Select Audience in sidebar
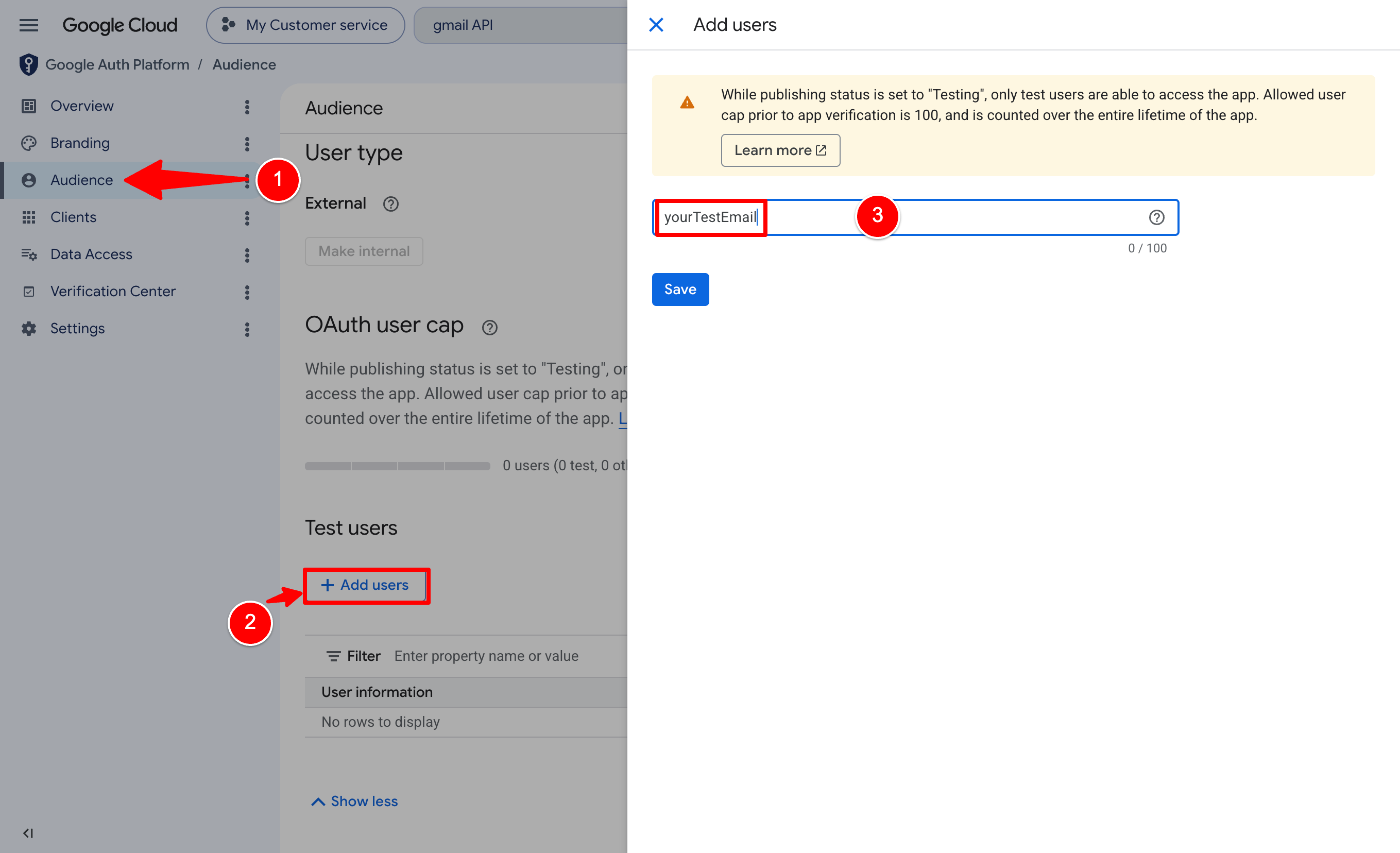The width and height of the screenshot is (1400, 853). point(82,180)
